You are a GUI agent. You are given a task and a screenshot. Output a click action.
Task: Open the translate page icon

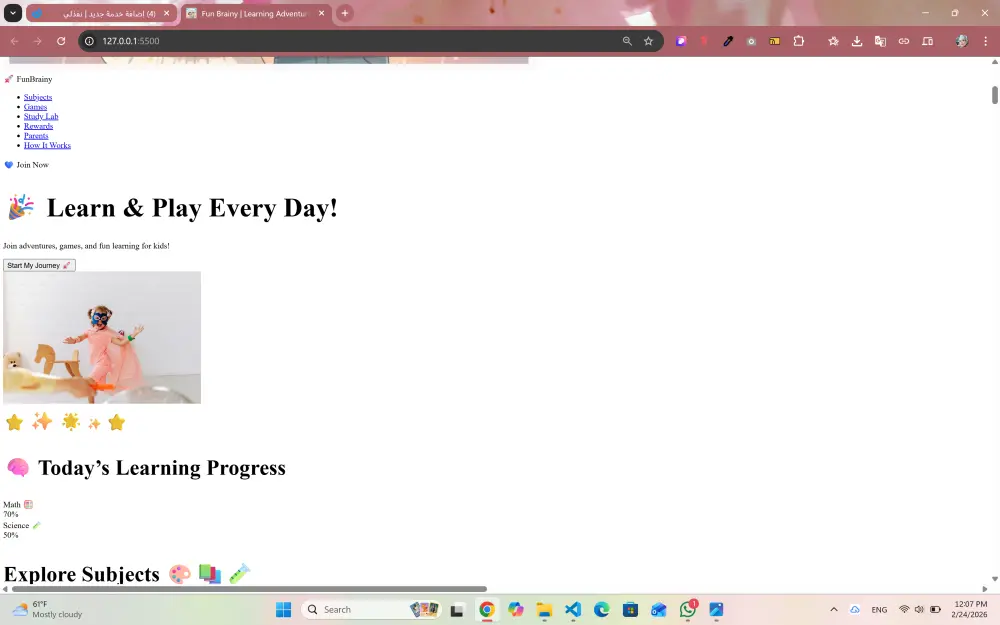880,41
